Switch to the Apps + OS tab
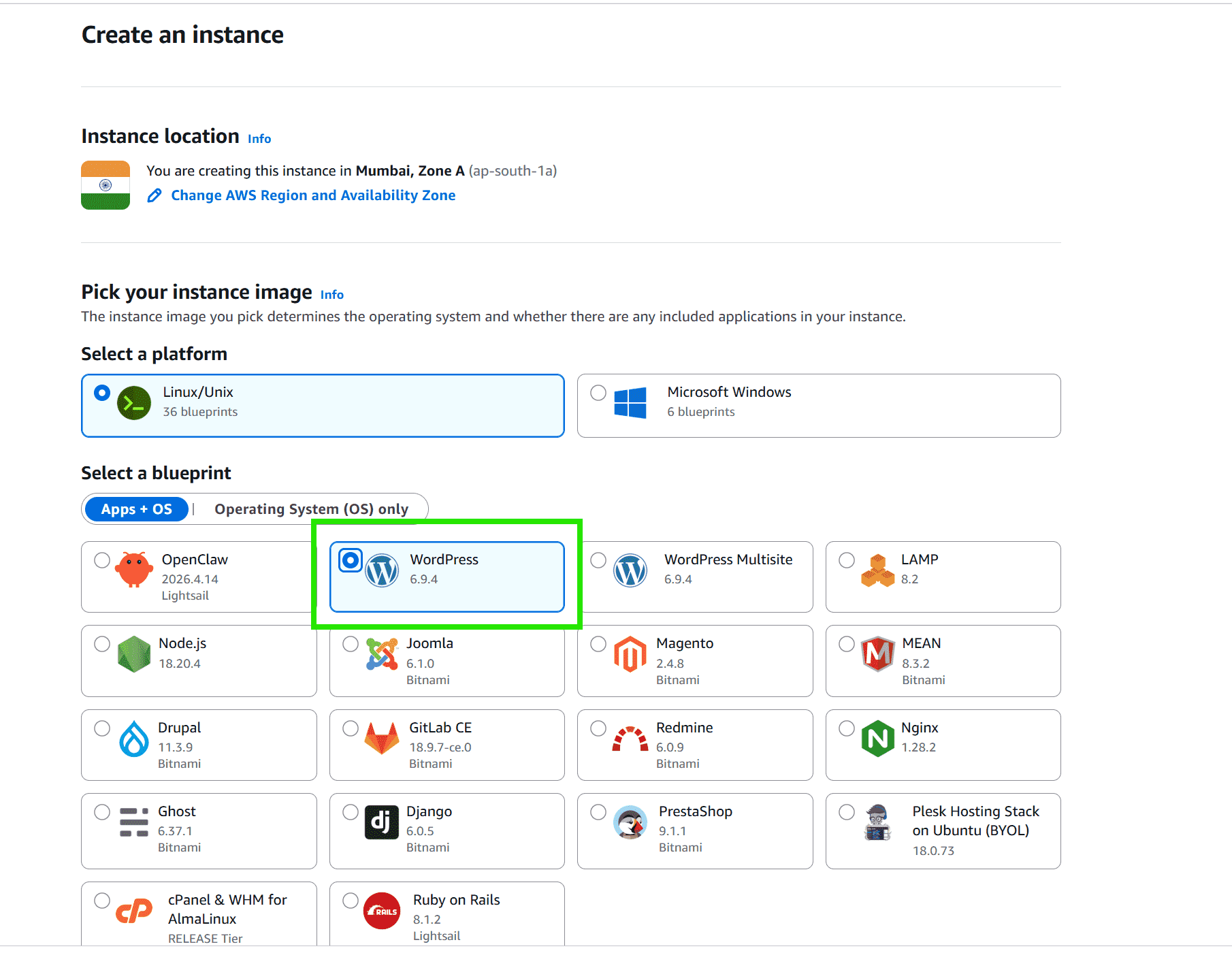The width and height of the screenshot is (1232, 953). (136, 509)
